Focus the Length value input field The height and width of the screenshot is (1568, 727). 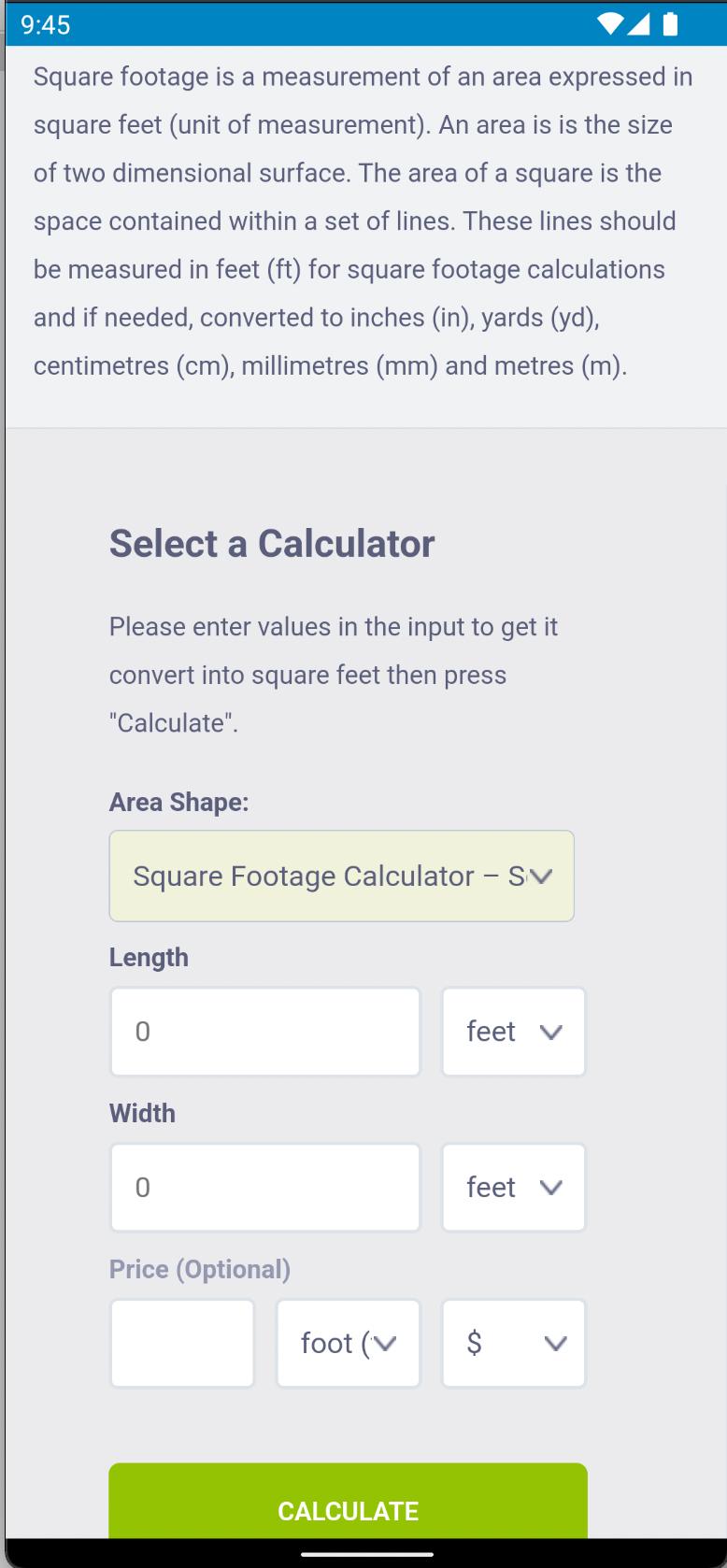tap(265, 1032)
